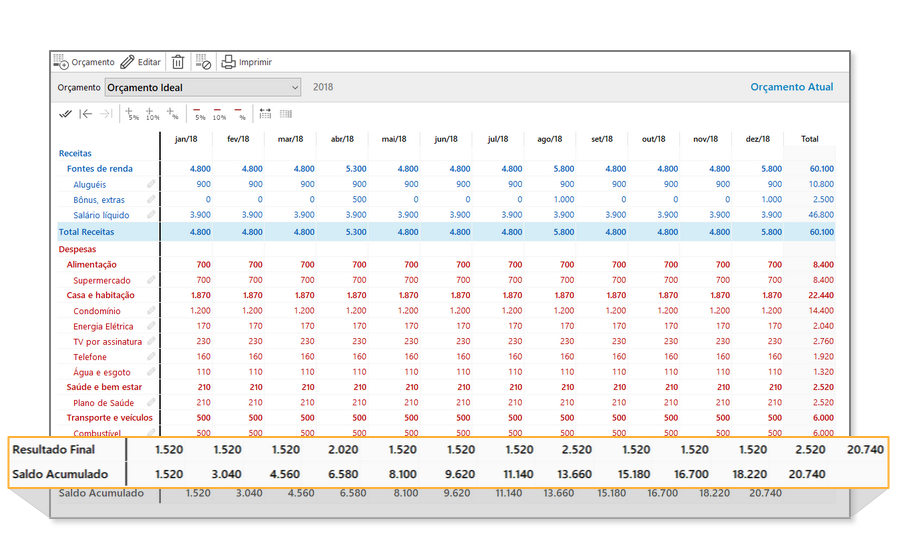Viewport: 900px width, 550px height.
Task: Click the greyed grid icon in second toolbar
Action: (286, 114)
